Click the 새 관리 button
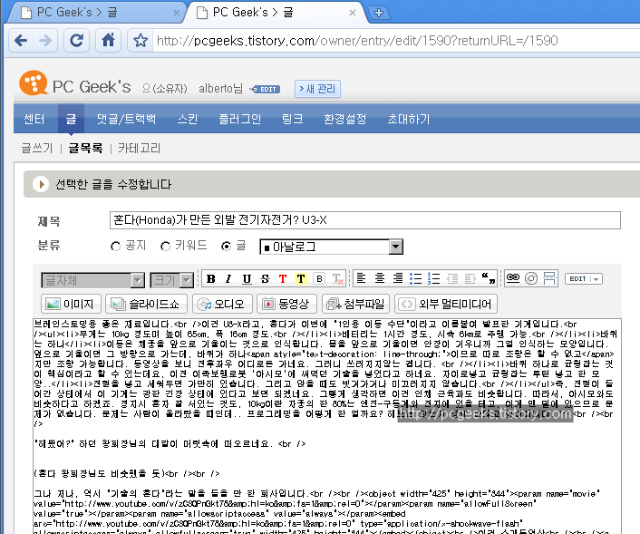The image size is (640, 534). pyautogui.click(x=318, y=89)
